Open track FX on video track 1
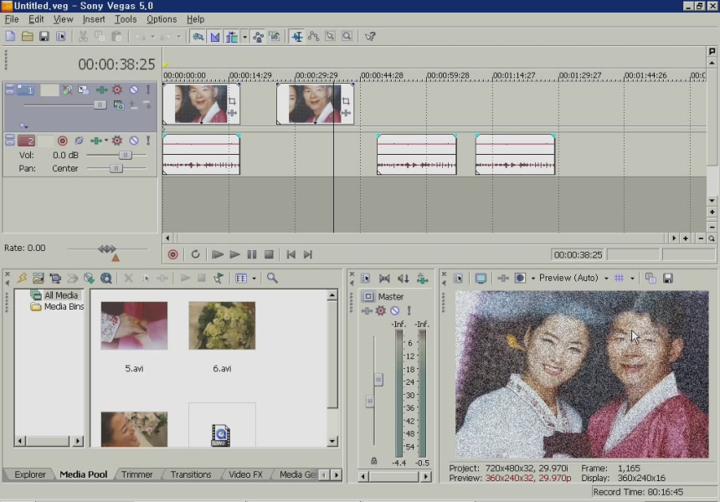 click(x=101, y=90)
